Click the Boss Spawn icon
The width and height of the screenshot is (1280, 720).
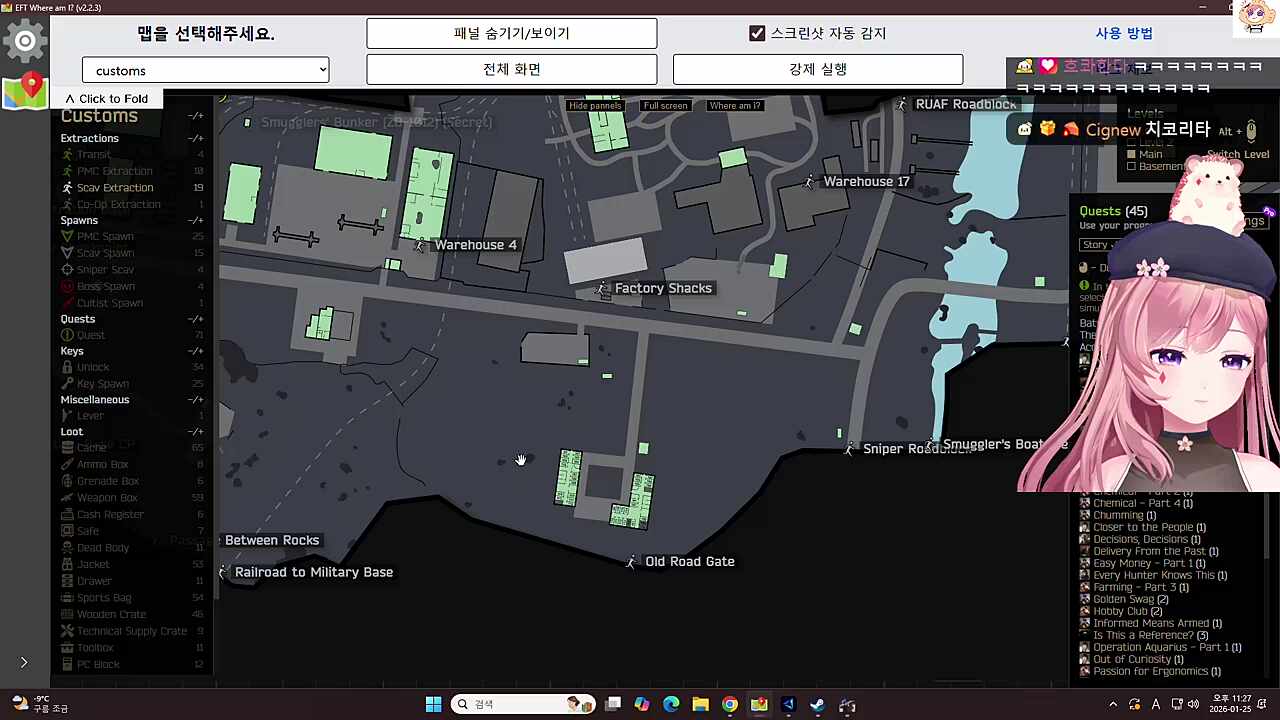67,287
